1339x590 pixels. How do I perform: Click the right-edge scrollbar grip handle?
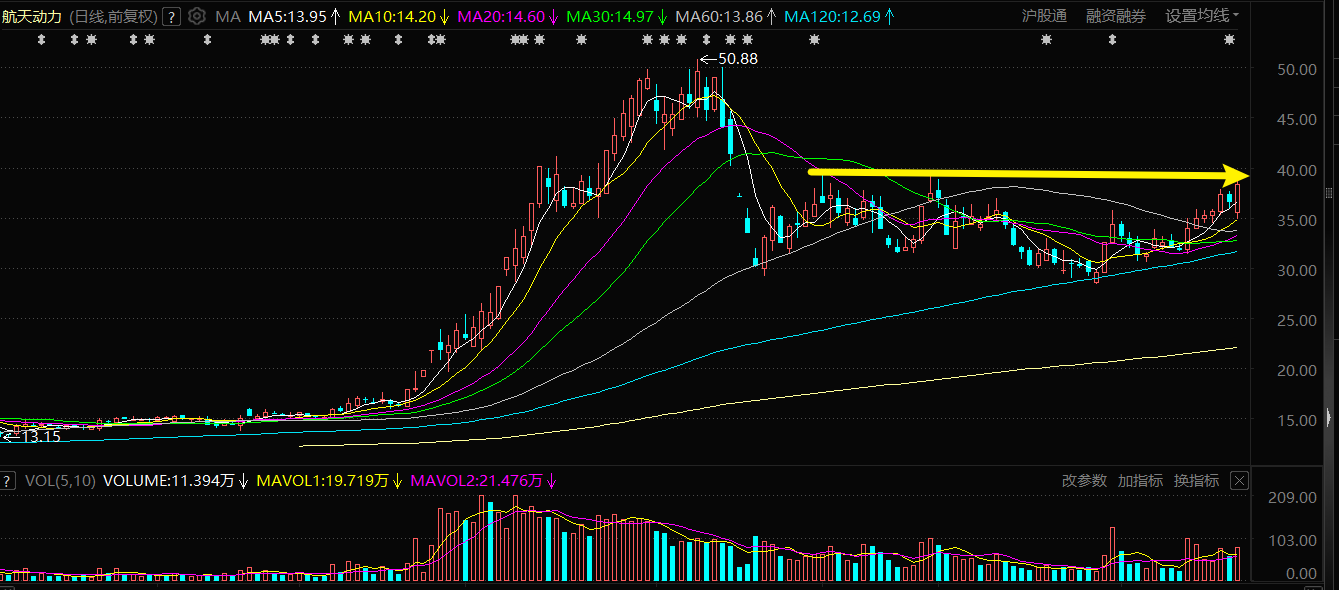pos(1328,192)
